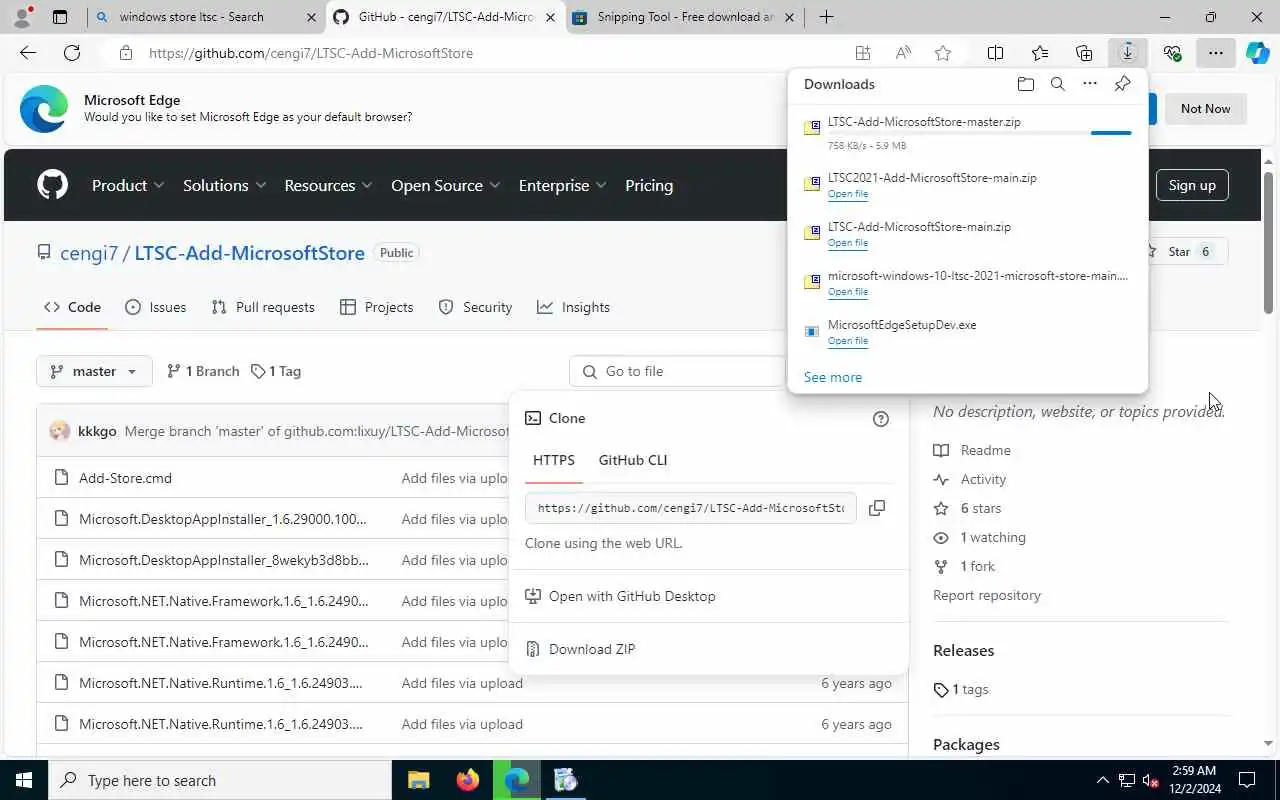Image resolution: width=1280 pixels, height=800 pixels.
Task: Click the Sign up button
Action: pos(1192,185)
